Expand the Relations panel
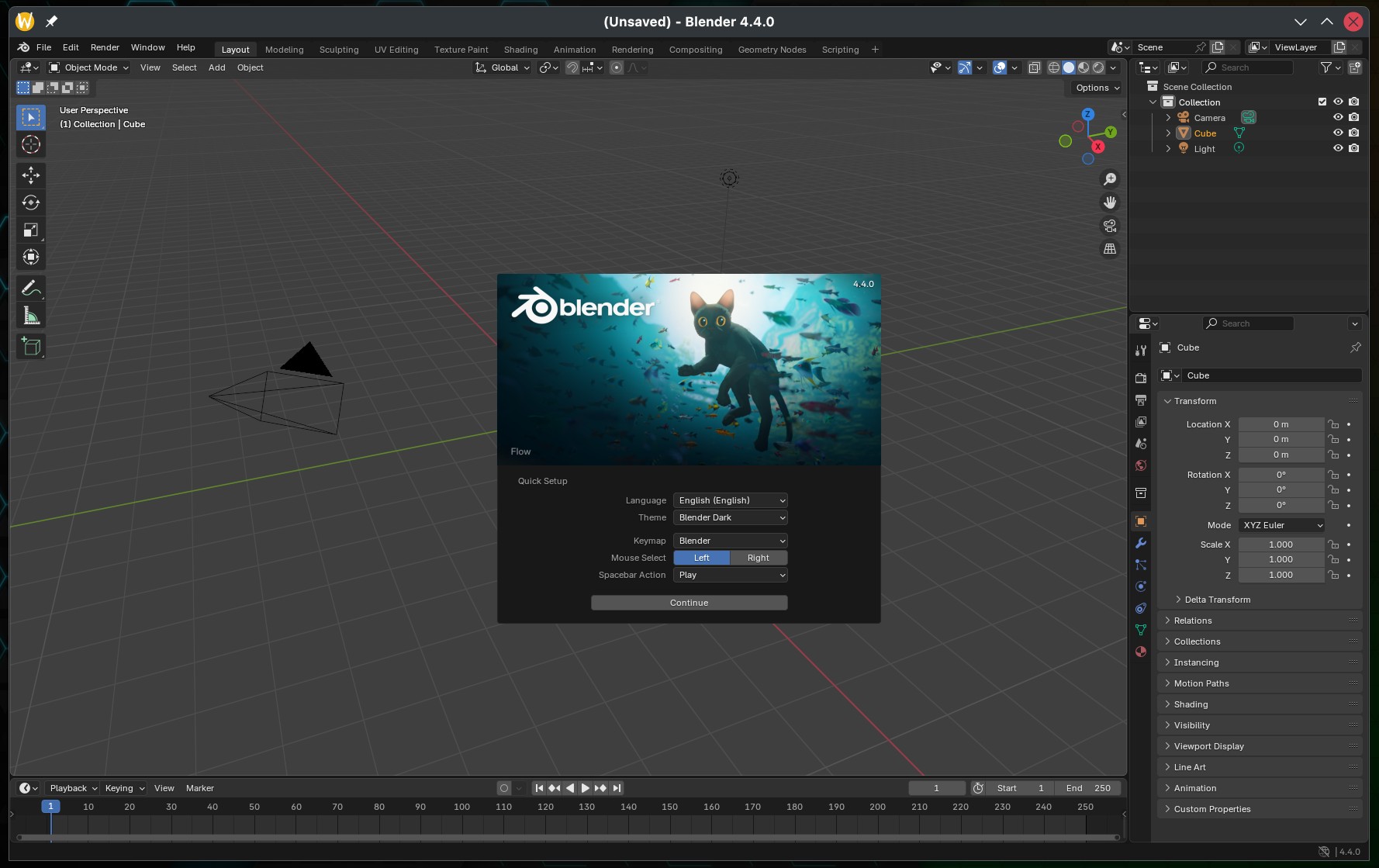The height and width of the screenshot is (868, 1379). click(x=1193, y=621)
